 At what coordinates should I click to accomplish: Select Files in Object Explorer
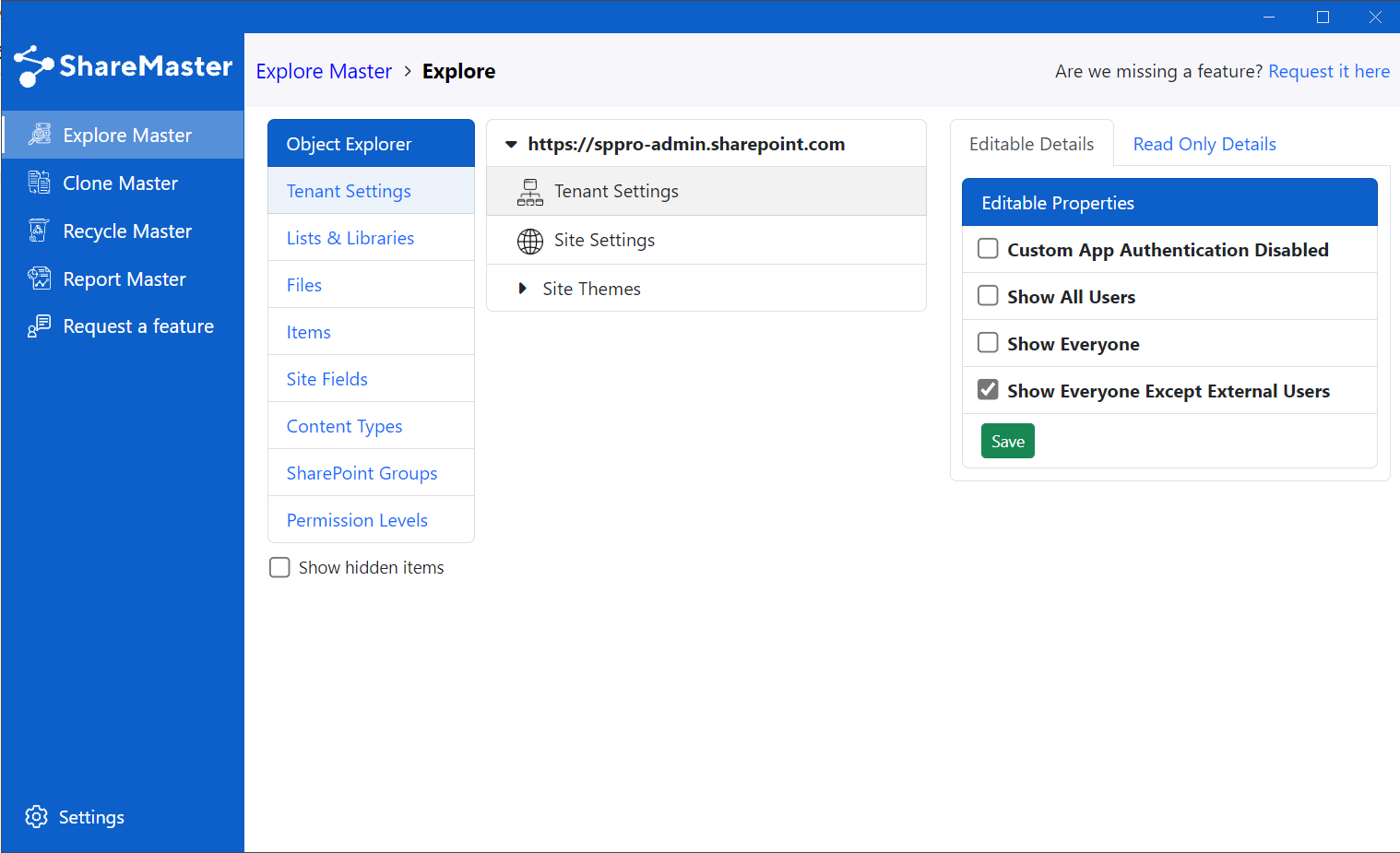pos(371,285)
